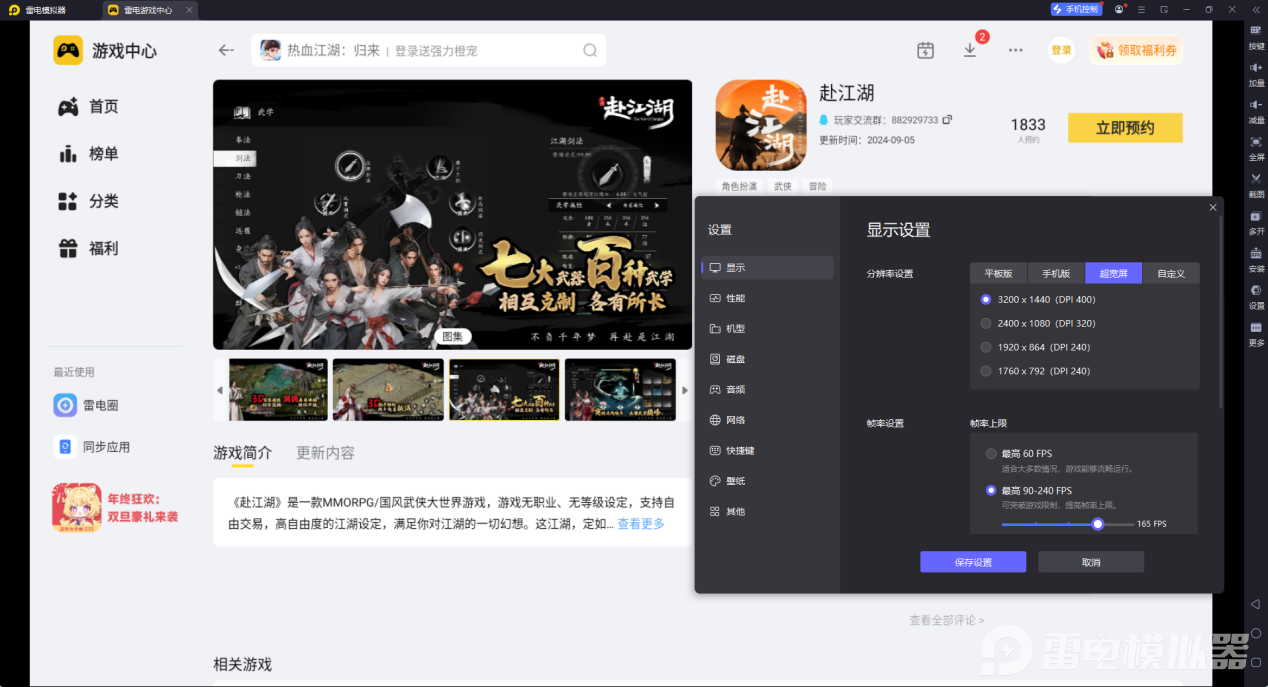Viewport: 1268px width, 687px height.
Task: Switch resolution preset to 自定义
Action: tap(1171, 273)
